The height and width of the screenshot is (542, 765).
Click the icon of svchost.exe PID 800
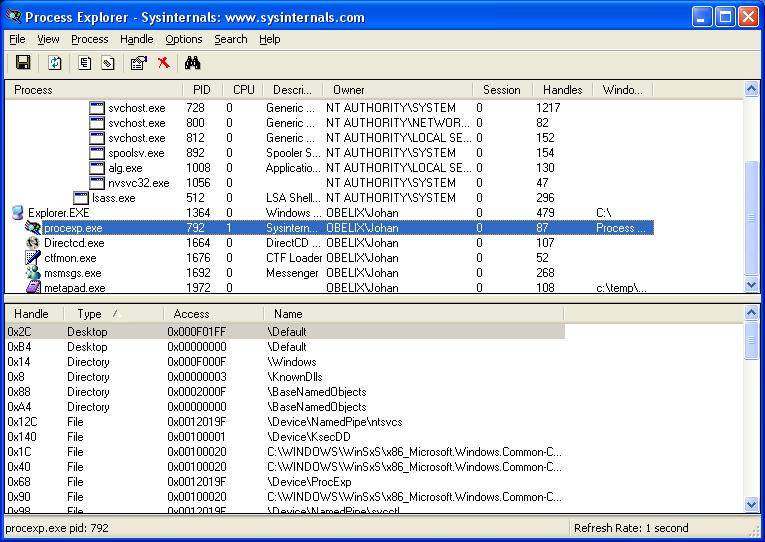(x=97, y=123)
